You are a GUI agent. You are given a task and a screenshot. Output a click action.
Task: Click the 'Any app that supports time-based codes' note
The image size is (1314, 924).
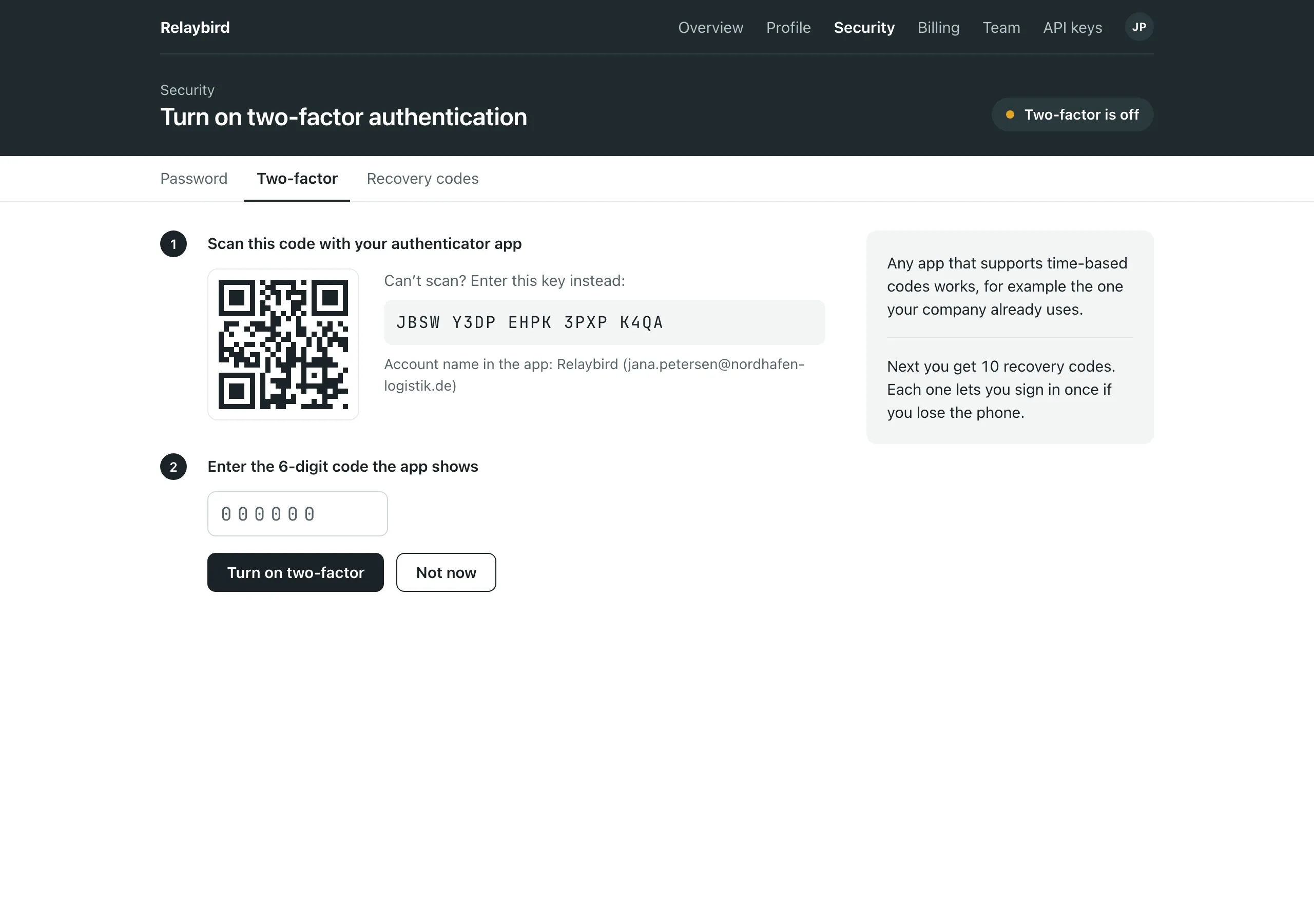(1007, 286)
